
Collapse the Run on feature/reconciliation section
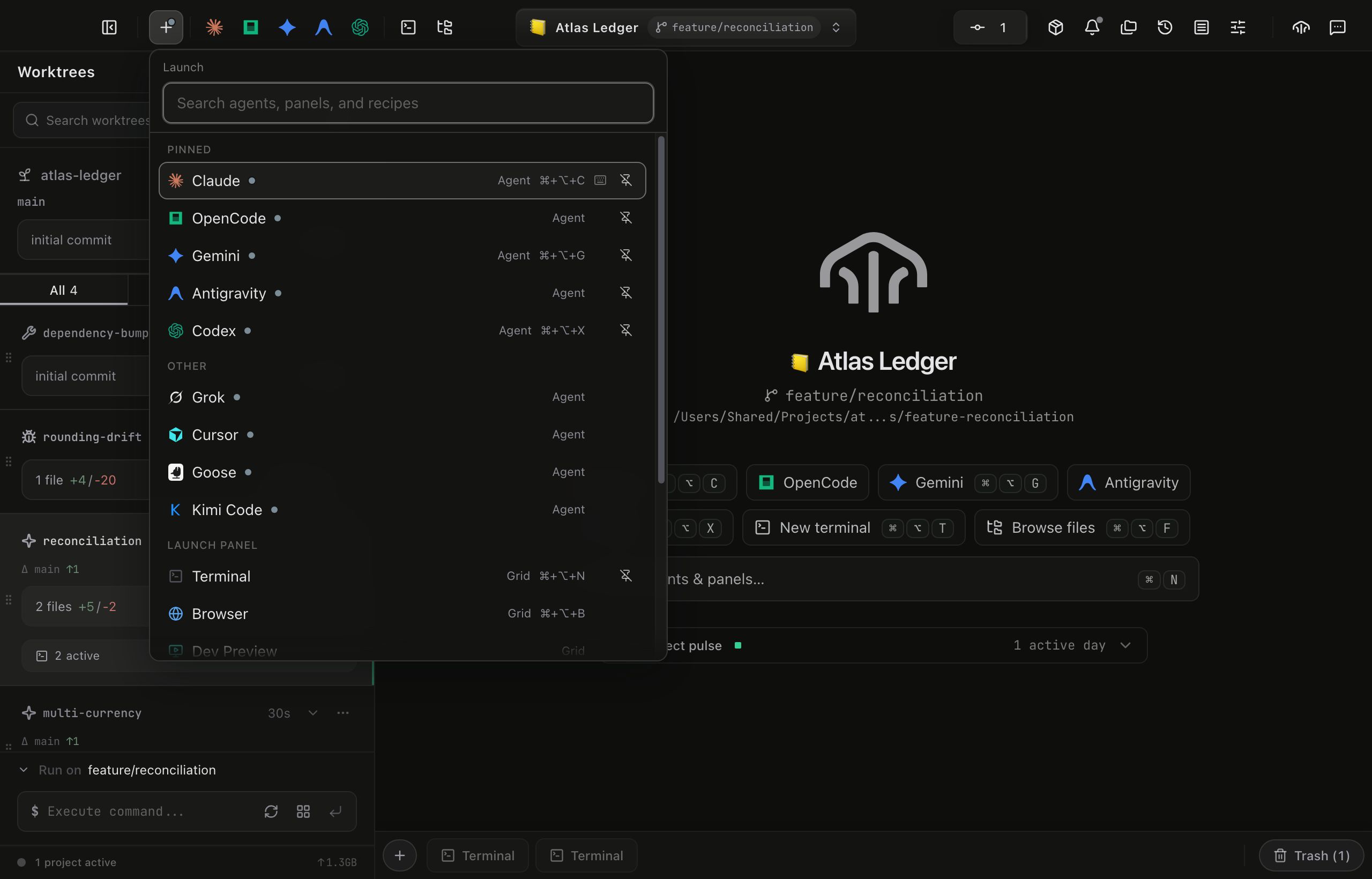pos(24,770)
